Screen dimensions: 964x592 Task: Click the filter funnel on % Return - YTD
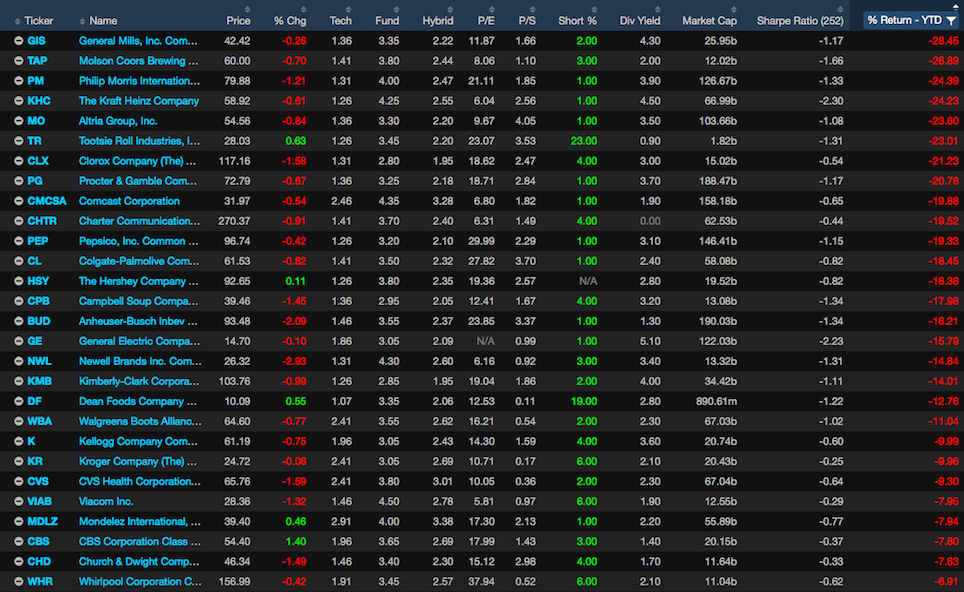(x=951, y=21)
